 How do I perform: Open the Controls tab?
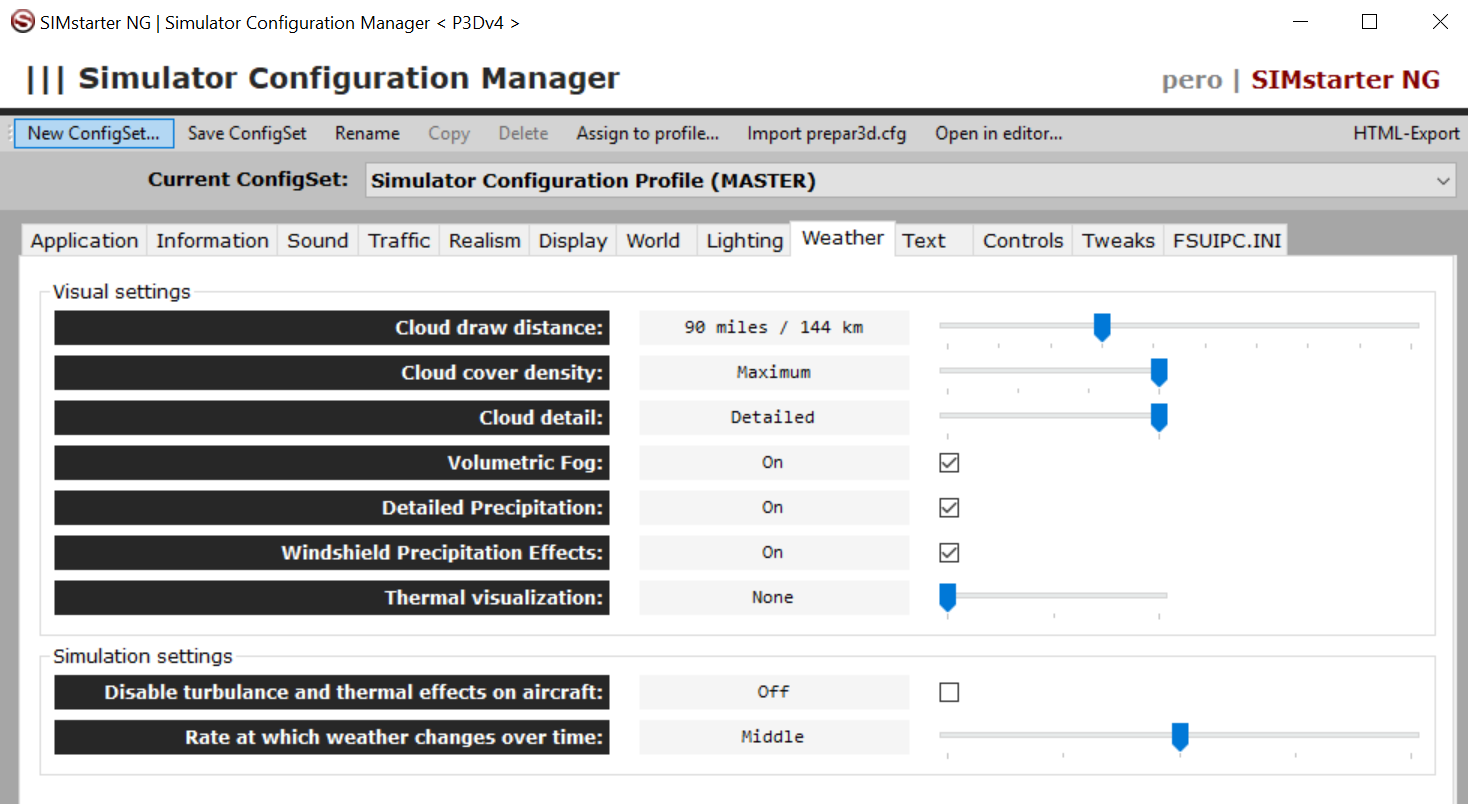pyautogui.click(x=1023, y=241)
